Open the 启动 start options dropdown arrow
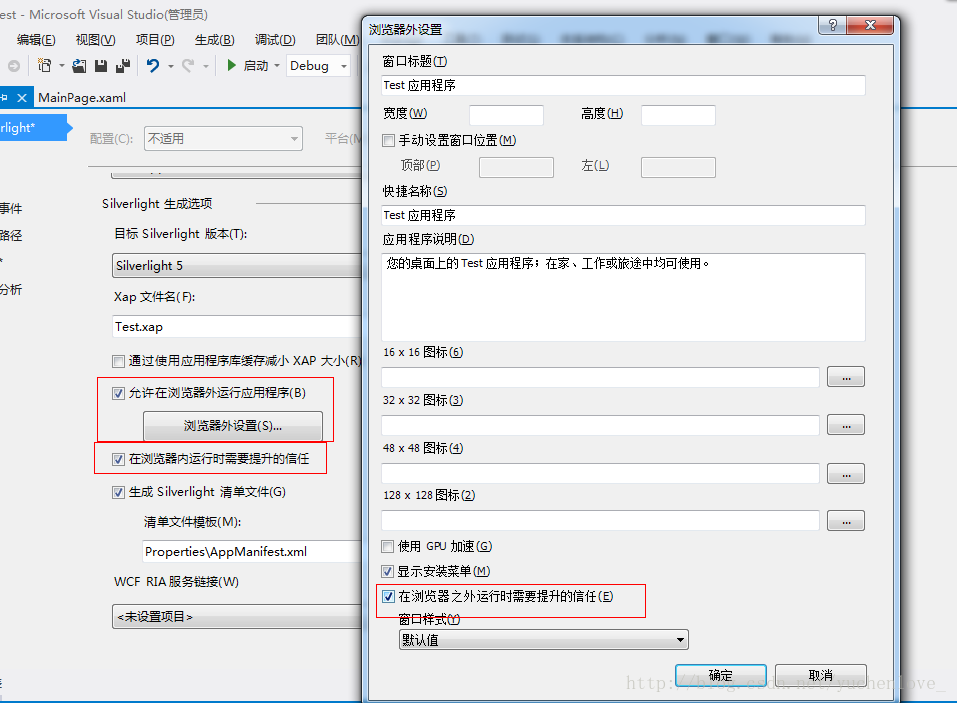The image size is (957, 703). (x=277, y=66)
